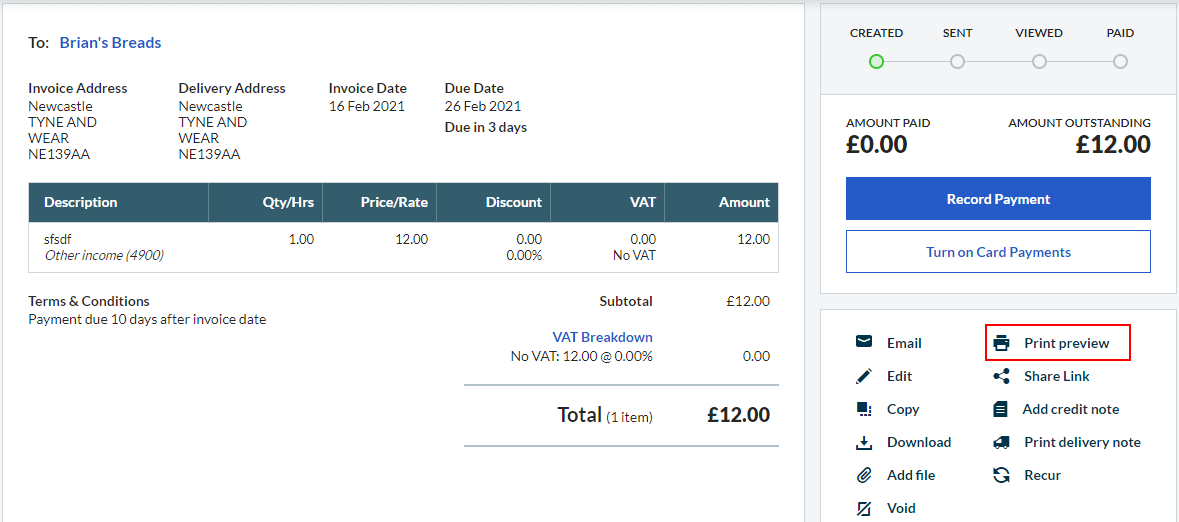The width and height of the screenshot is (1179, 522).
Task: Click the Copy invoice icon
Action: (x=864, y=409)
